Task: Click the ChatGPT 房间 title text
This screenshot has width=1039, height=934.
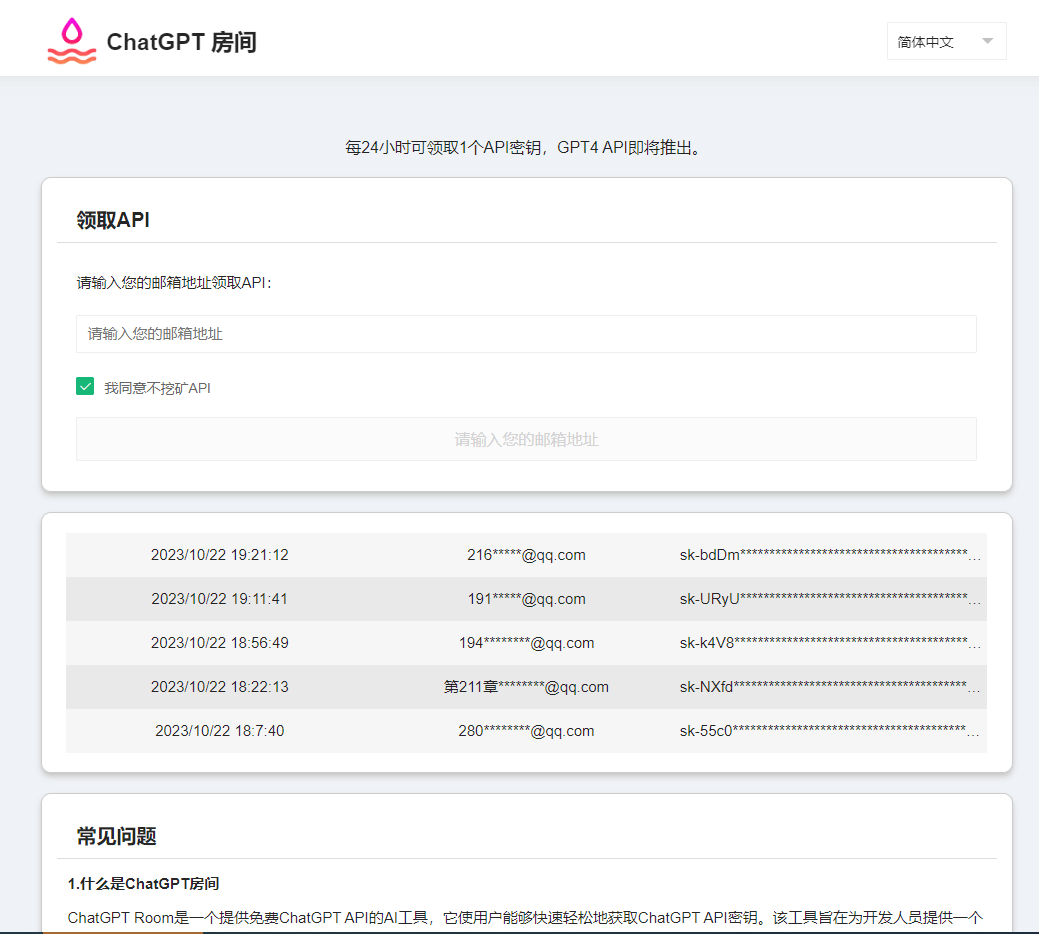Action: pyautogui.click(x=181, y=42)
